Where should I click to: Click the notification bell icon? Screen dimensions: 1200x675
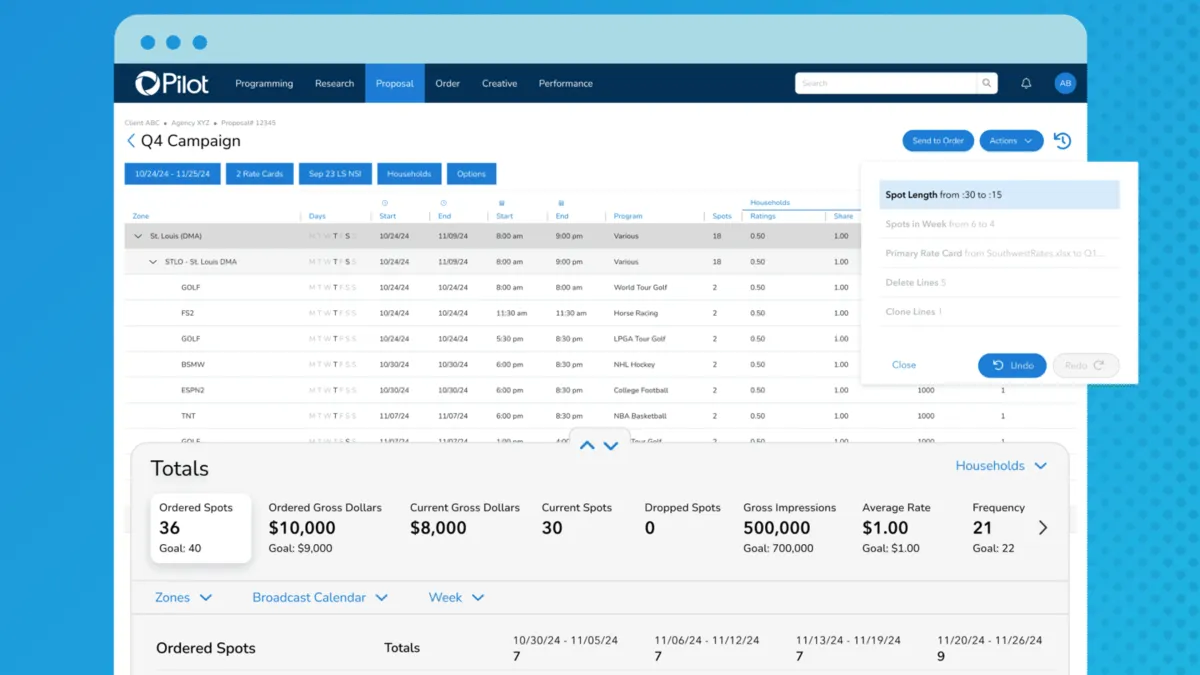(x=1025, y=83)
